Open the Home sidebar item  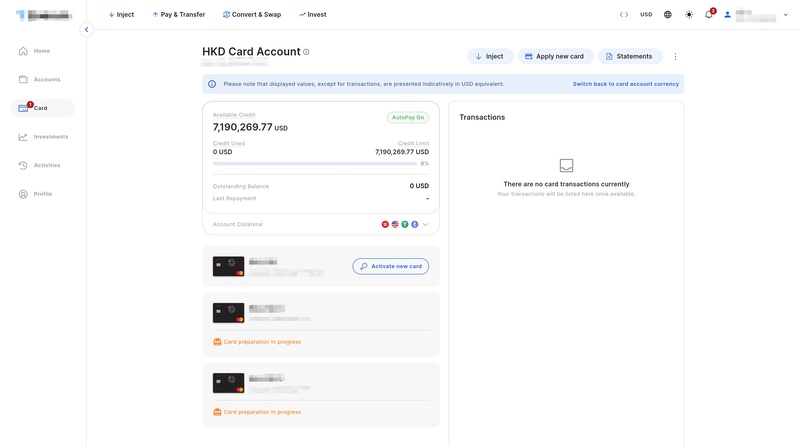point(43,51)
